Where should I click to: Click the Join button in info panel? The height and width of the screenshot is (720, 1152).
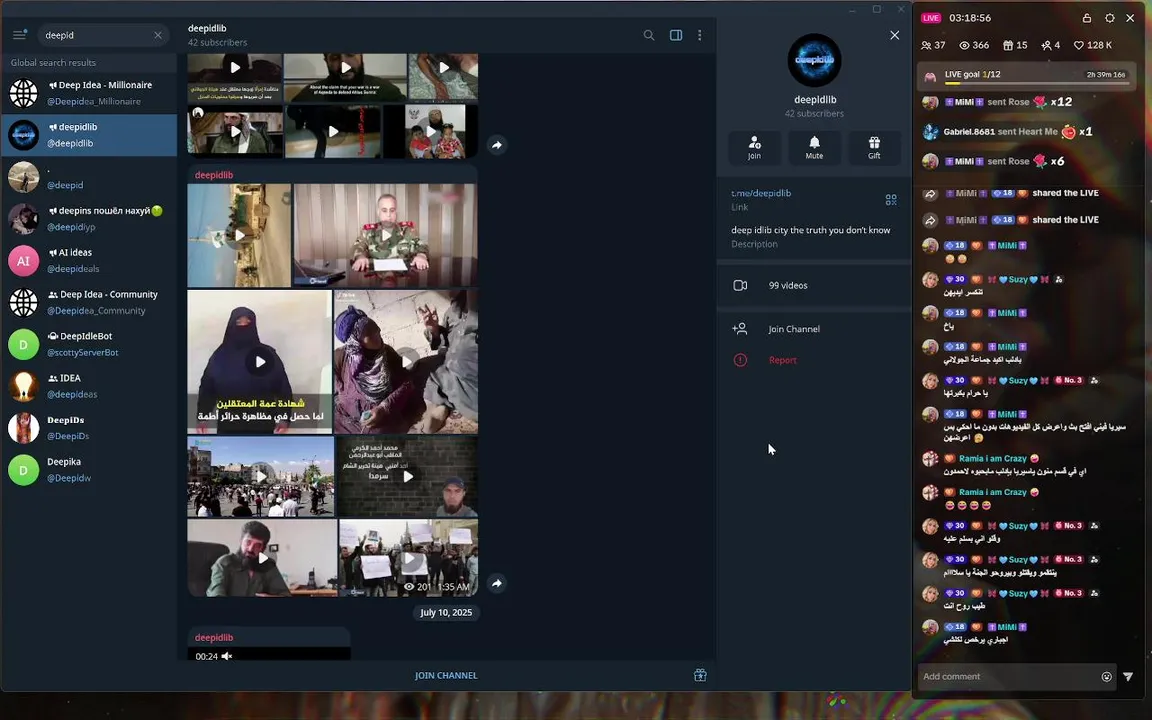[755, 147]
